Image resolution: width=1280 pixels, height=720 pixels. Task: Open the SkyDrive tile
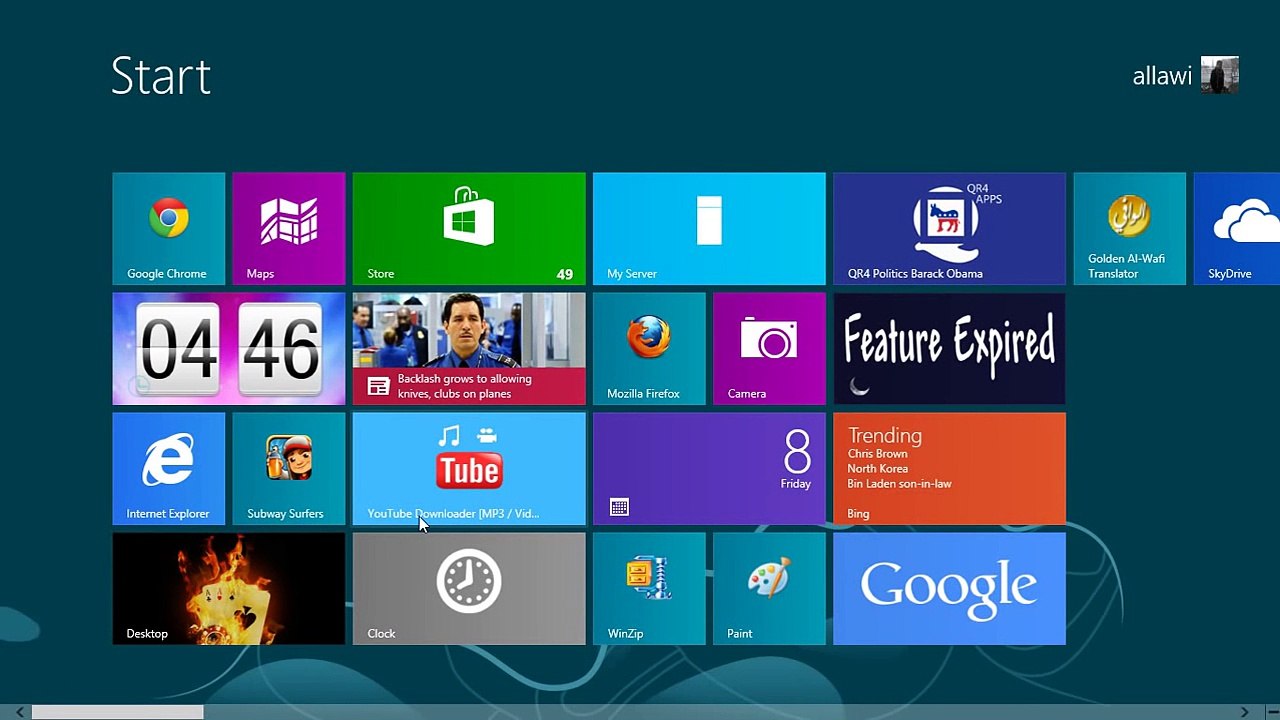click(1237, 229)
